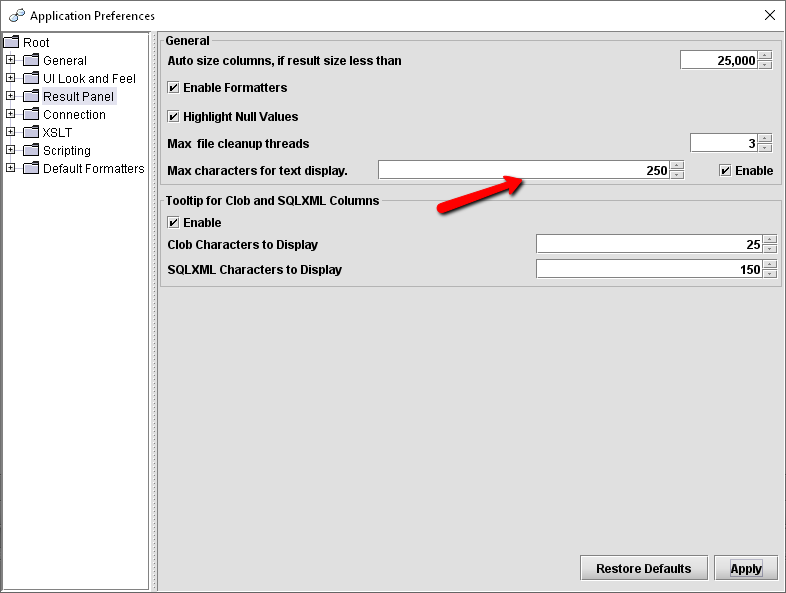Select UI Look and Feel label
The height and width of the screenshot is (593, 786).
click(x=89, y=79)
